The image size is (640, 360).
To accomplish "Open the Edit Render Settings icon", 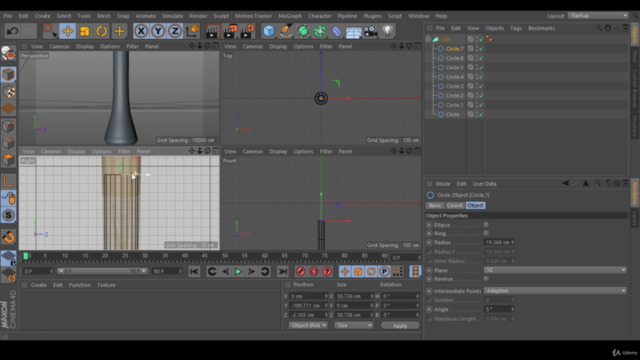I will 248,31.
